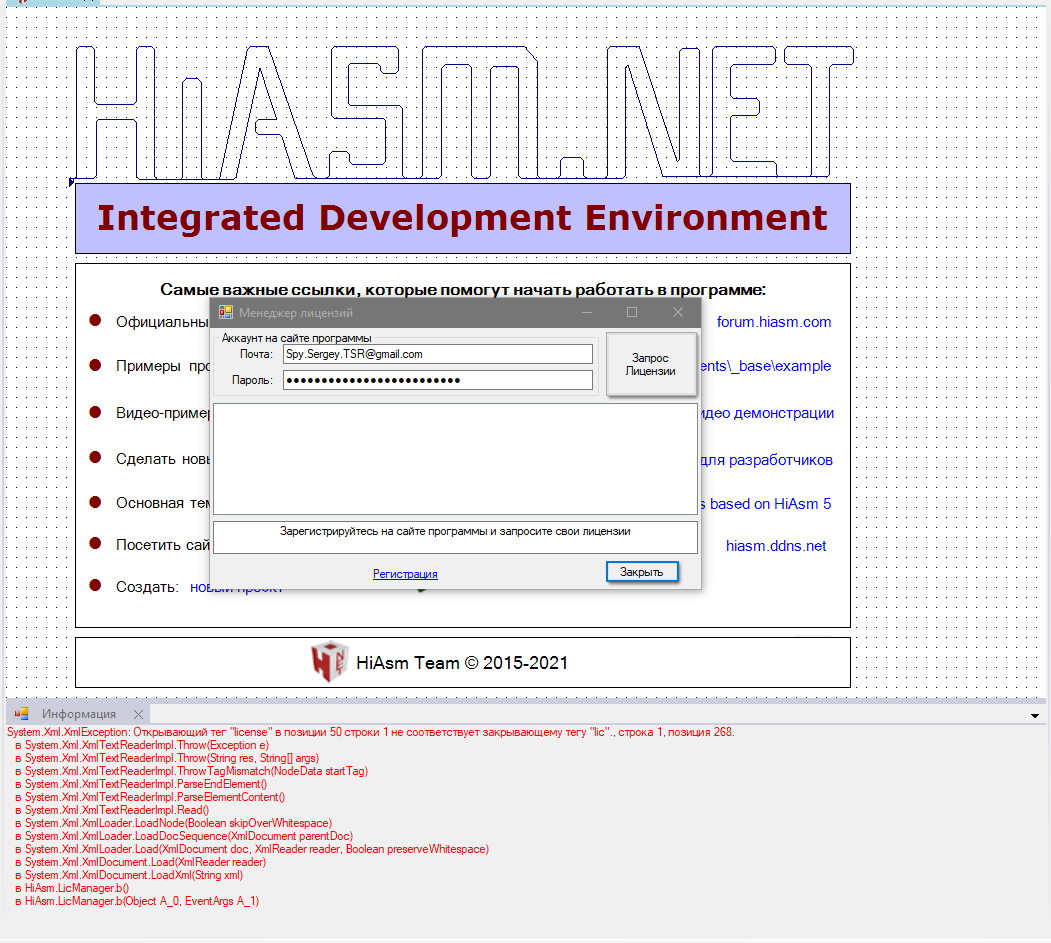Open the Регистрация link

point(405,574)
